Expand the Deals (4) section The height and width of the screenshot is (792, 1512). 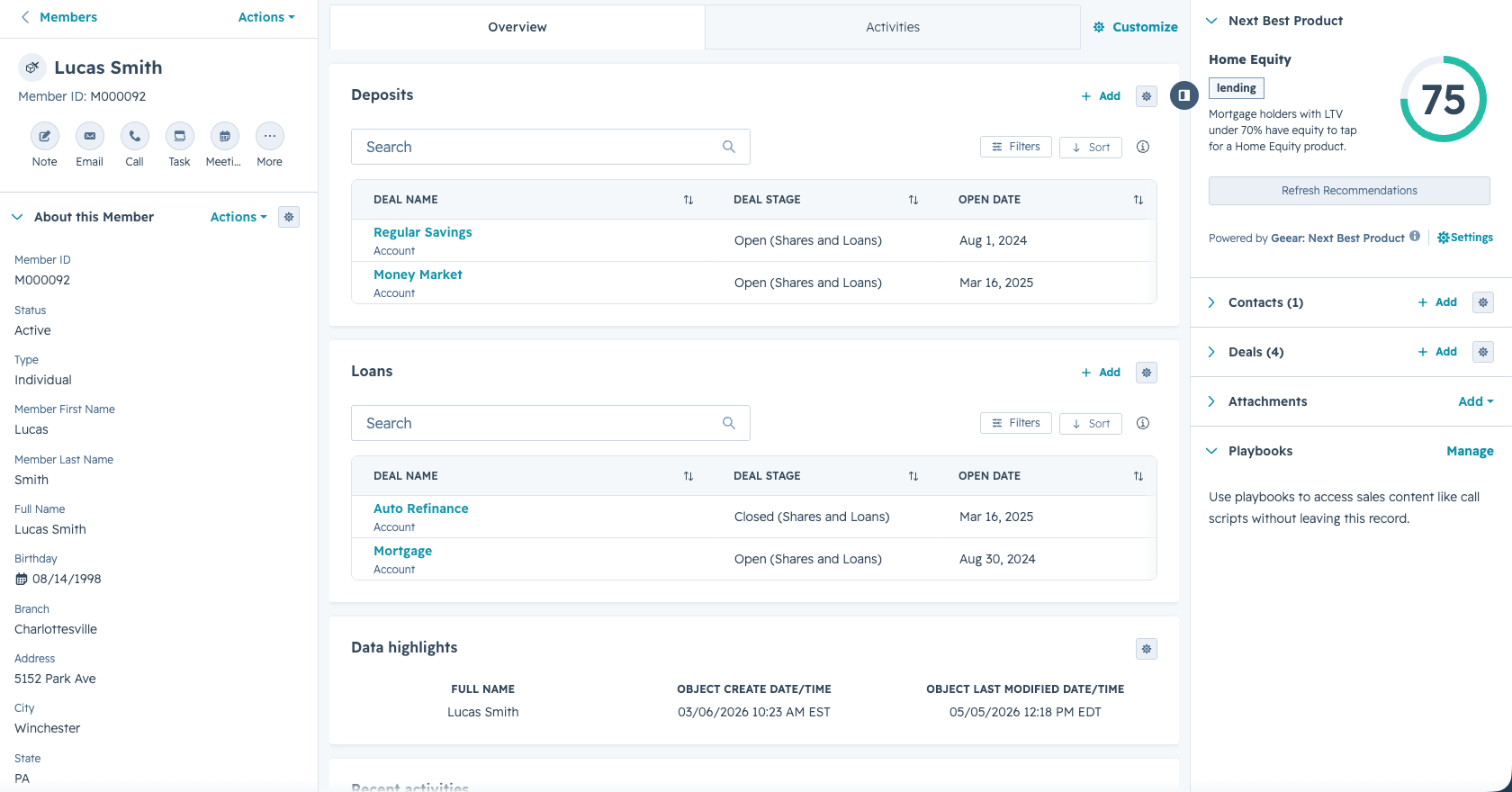[x=1211, y=352]
